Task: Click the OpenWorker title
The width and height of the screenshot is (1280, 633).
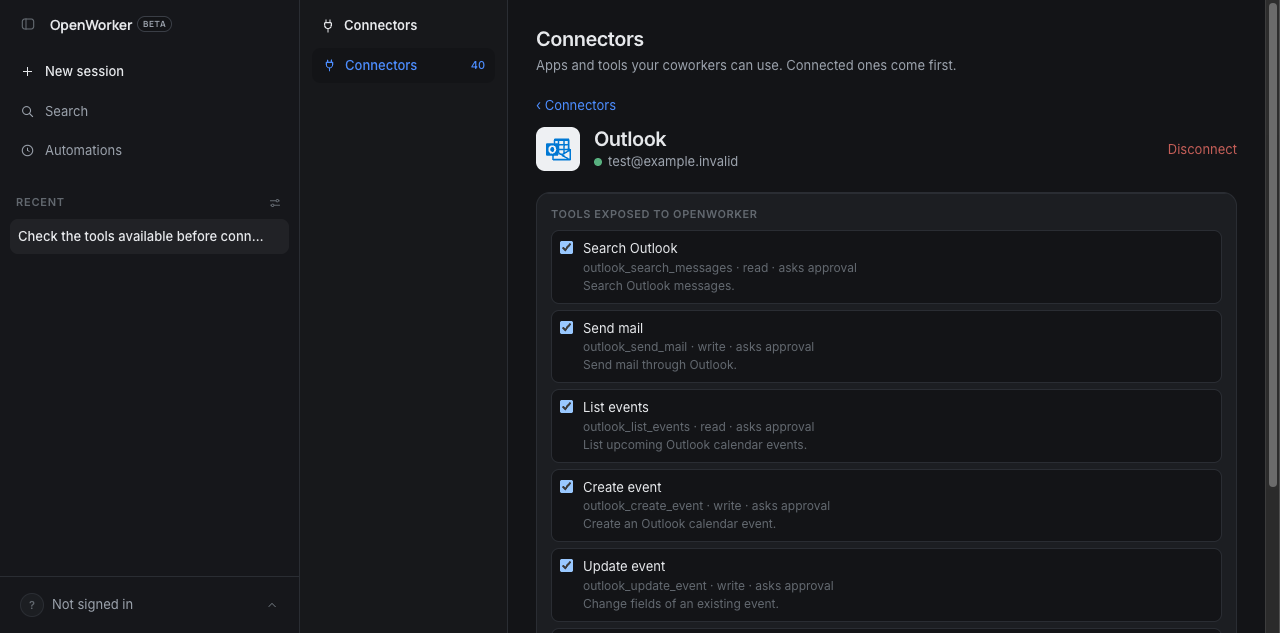Action: [x=91, y=25]
